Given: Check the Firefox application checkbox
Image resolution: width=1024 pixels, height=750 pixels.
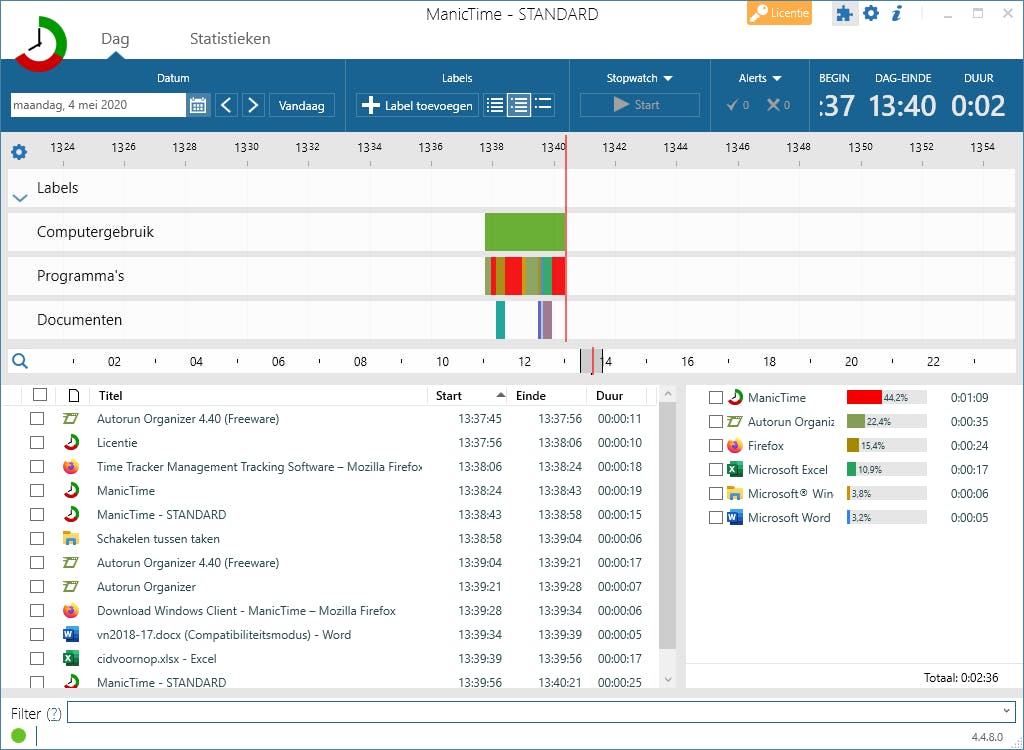Looking at the screenshot, I should (x=716, y=446).
